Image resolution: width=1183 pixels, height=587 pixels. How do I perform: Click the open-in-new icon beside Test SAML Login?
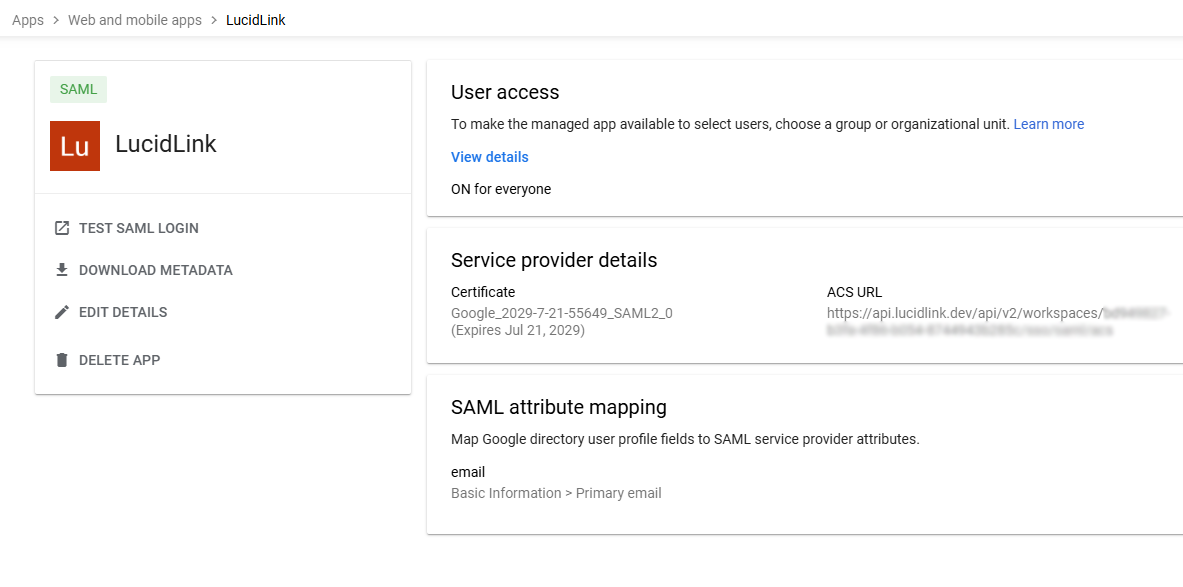(x=62, y=228)
